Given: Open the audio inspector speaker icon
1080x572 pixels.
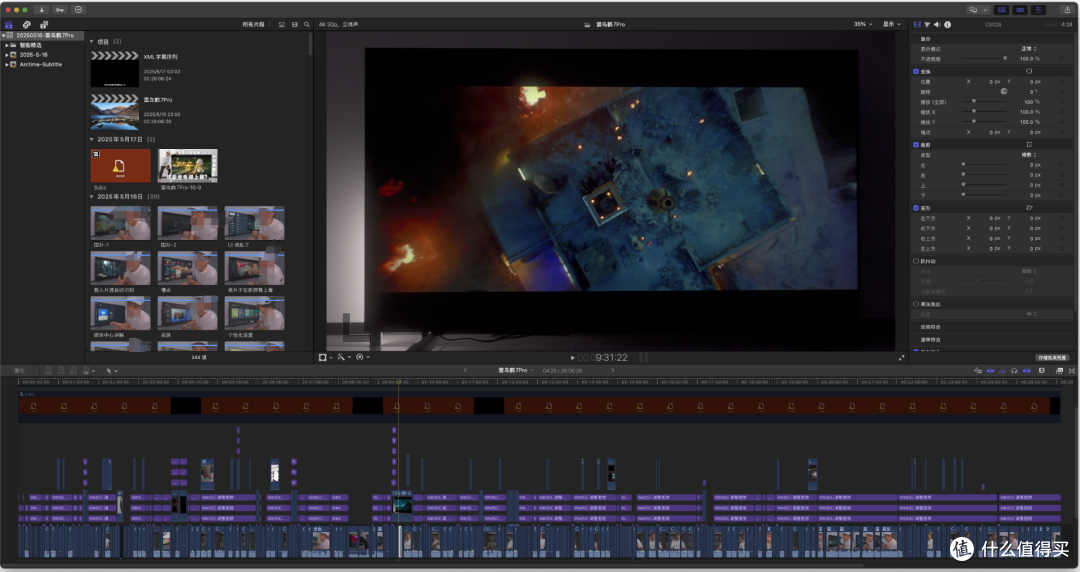Looking at the screenshot, I should coord(937,25).
